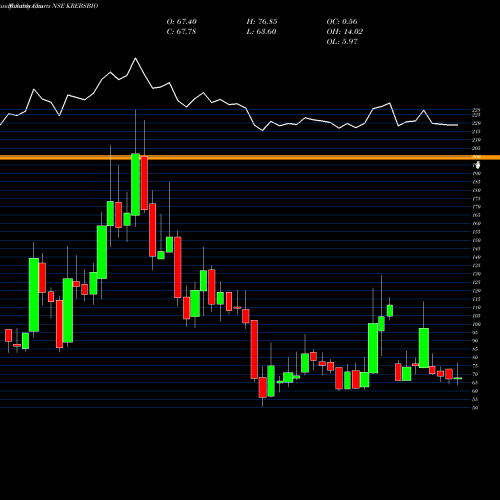Click the 60 price axis label

475,391
